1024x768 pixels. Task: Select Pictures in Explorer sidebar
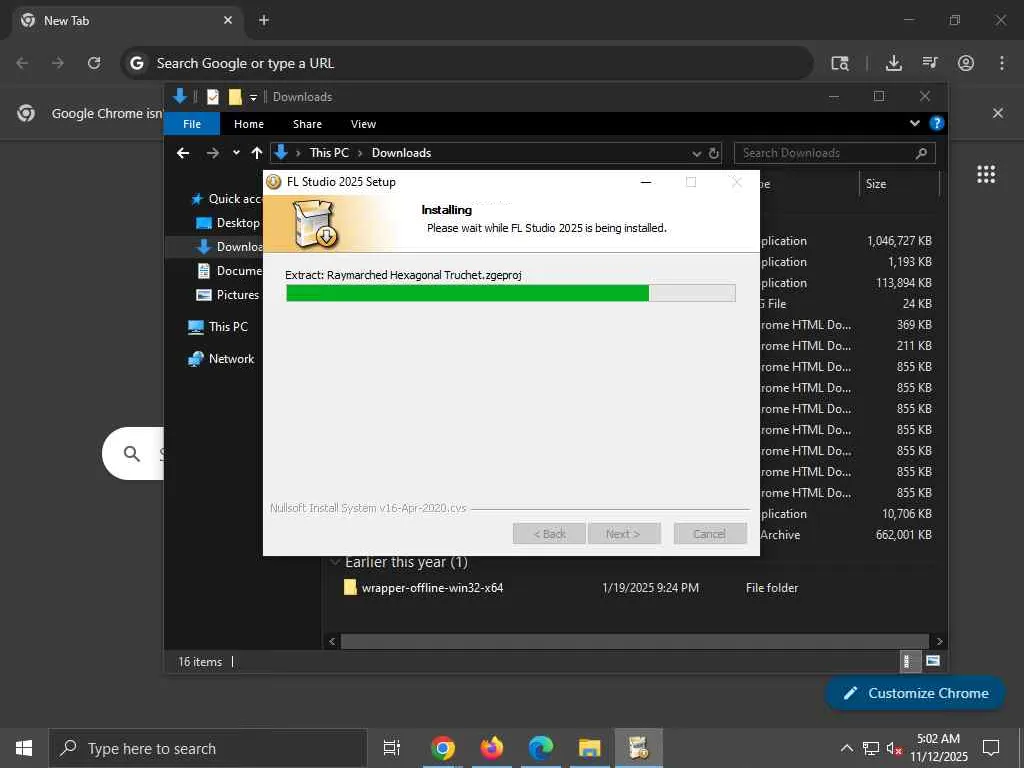(x=228, y=295)
